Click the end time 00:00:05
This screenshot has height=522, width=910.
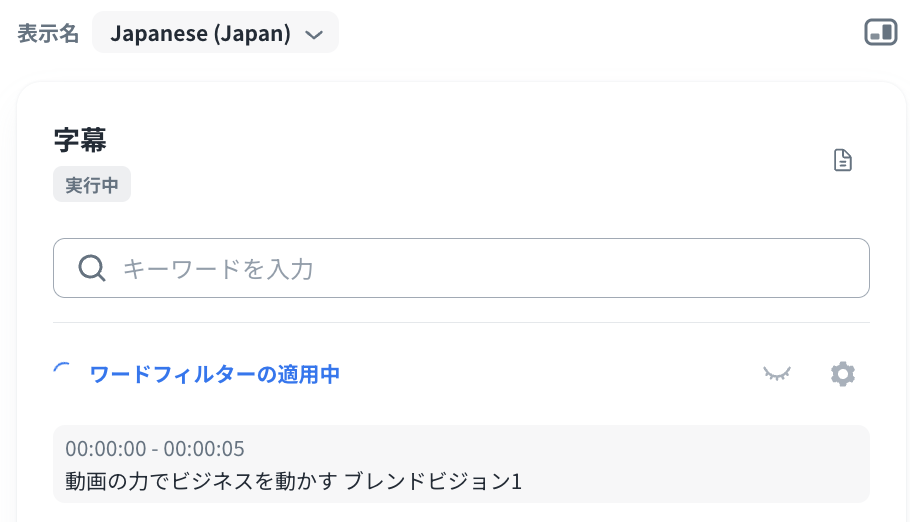[x=204, y=448]
